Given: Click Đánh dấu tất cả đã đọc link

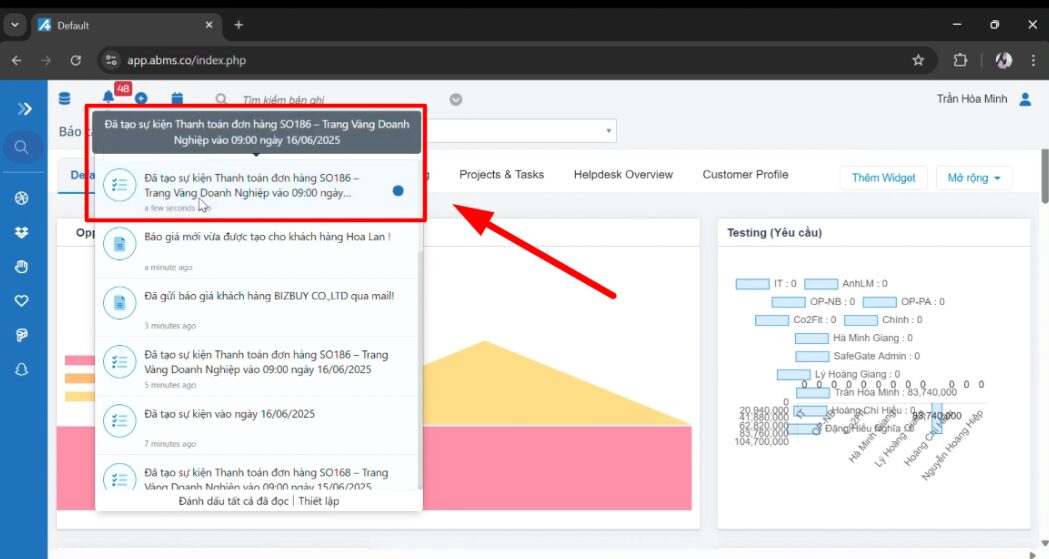Looking at the screenshot, I should pos(234,501).
